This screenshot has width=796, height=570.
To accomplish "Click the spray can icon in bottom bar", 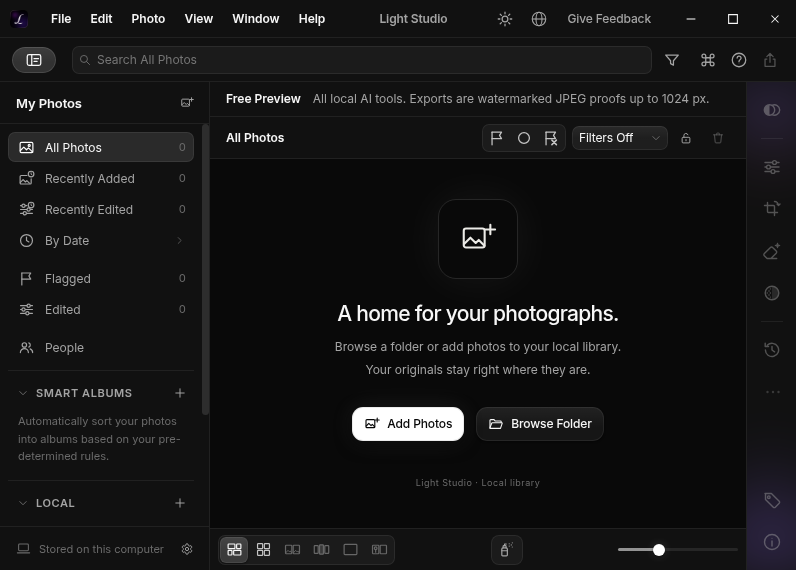I will click(507, 550).
